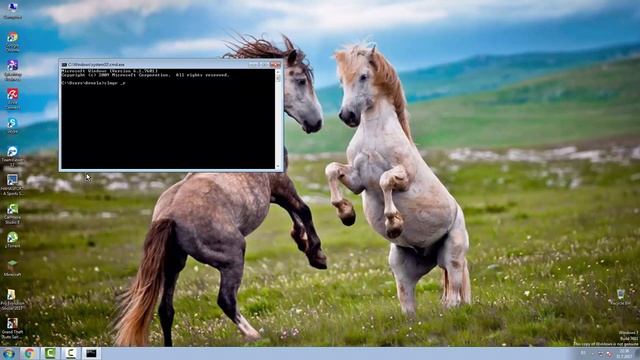Screen dimensions: 640x360
Task: Minimize the command prompt window
Action: coord(253,64)
